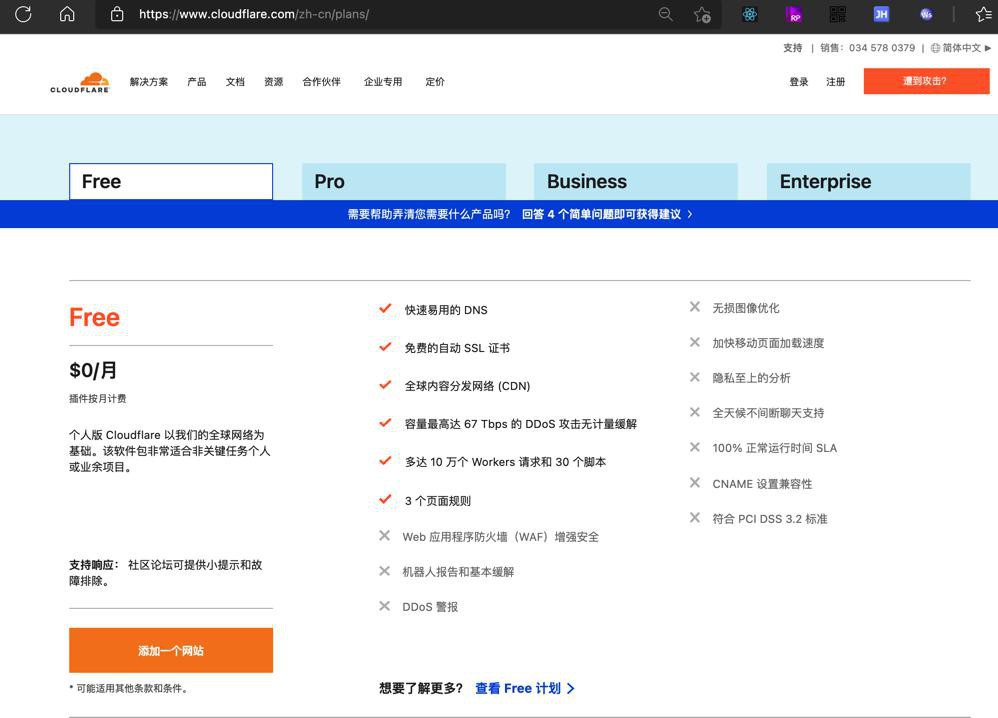Open the purple Ws extension icon
Screen dimensions: 998x718
pos(926,14)
